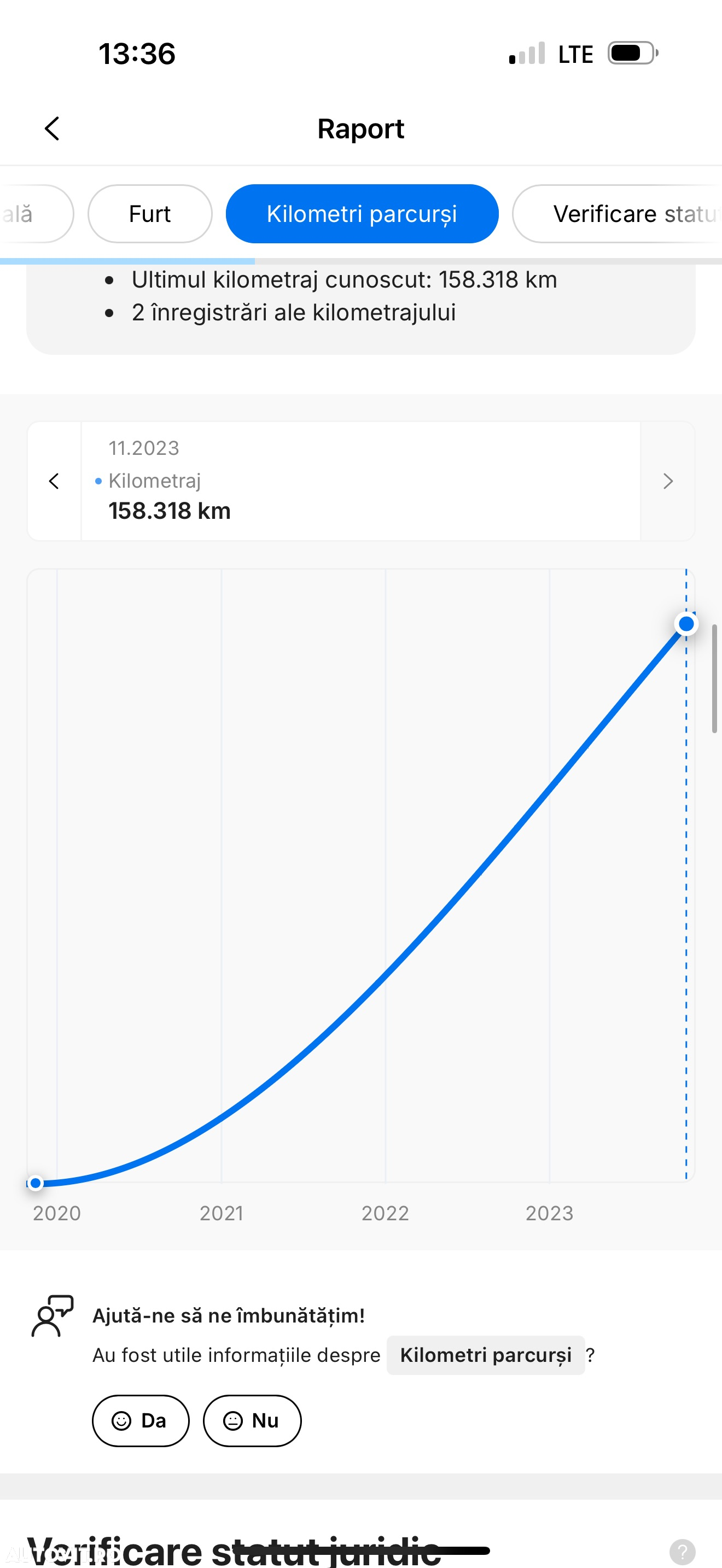Tap the page scrollbar on the right
Image resolution: width=722 pixels, height=1568 pixels.
point(714,678)
